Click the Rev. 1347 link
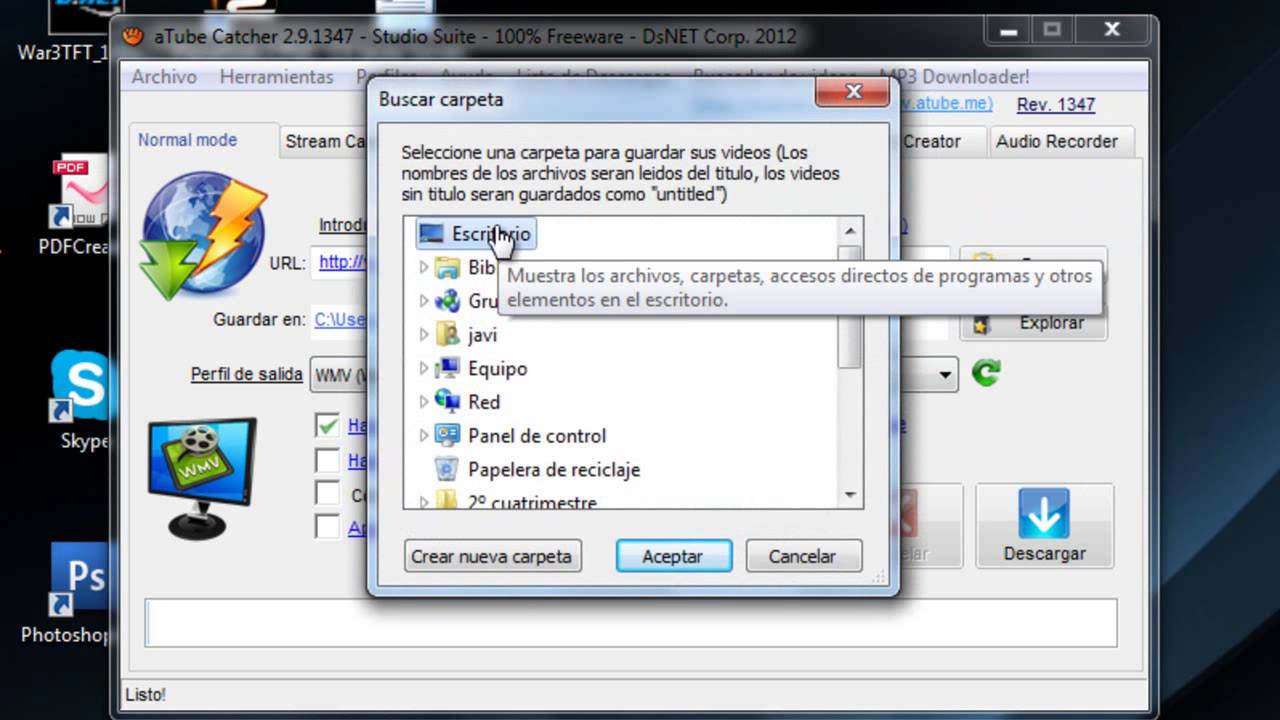Viewport: 1280px width, 720px height. click(x=1056, y=104)
